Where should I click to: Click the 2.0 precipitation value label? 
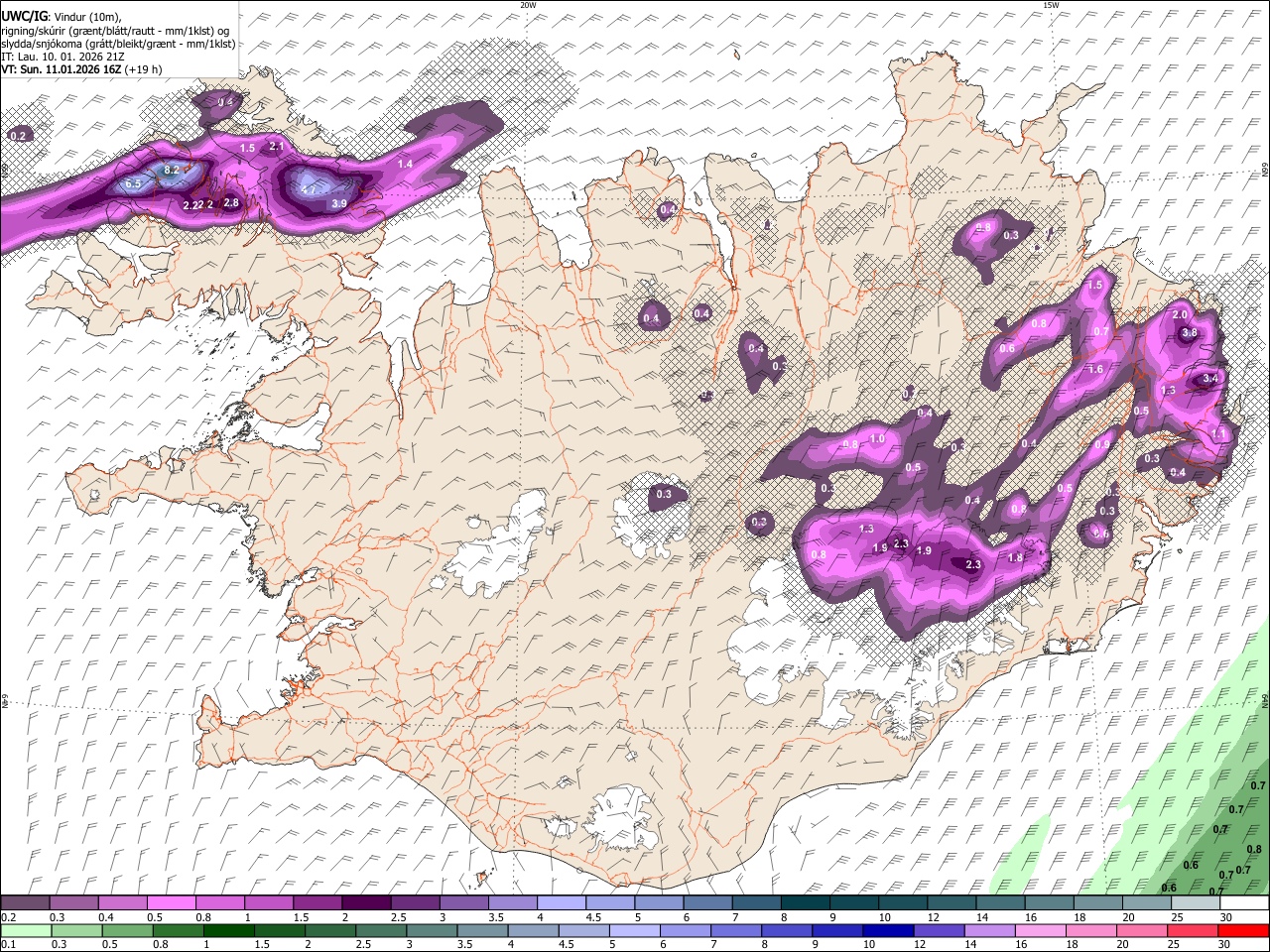(1180, 314)
